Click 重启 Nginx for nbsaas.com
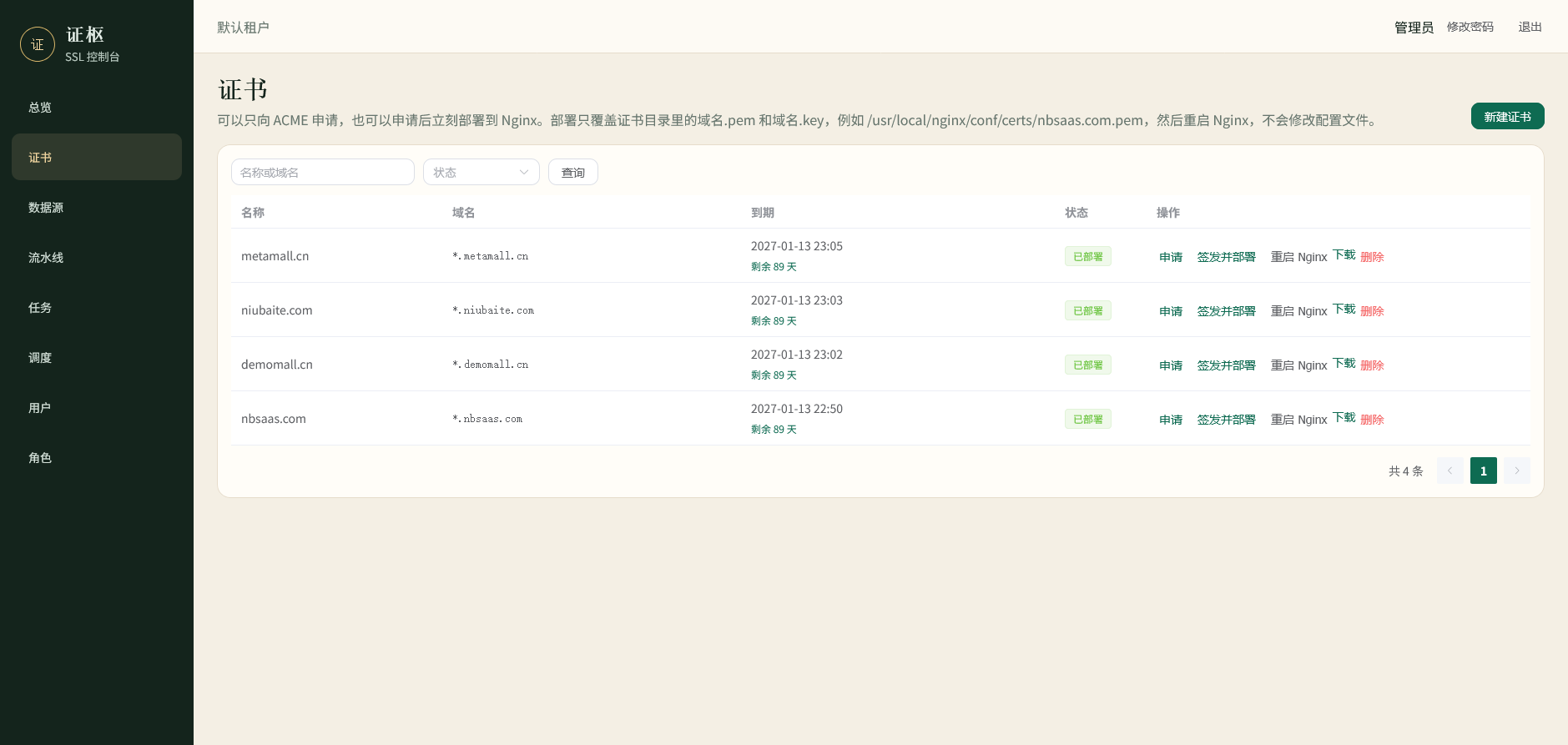Screen dimensions: 1568x745 tap(1298, 420)
